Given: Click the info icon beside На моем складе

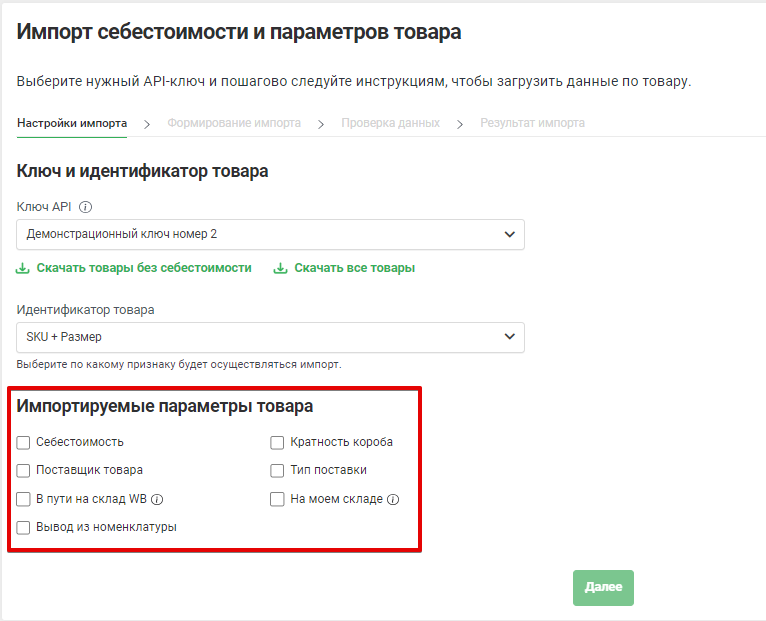Looking at the screenshot, I should coord(393,499).
